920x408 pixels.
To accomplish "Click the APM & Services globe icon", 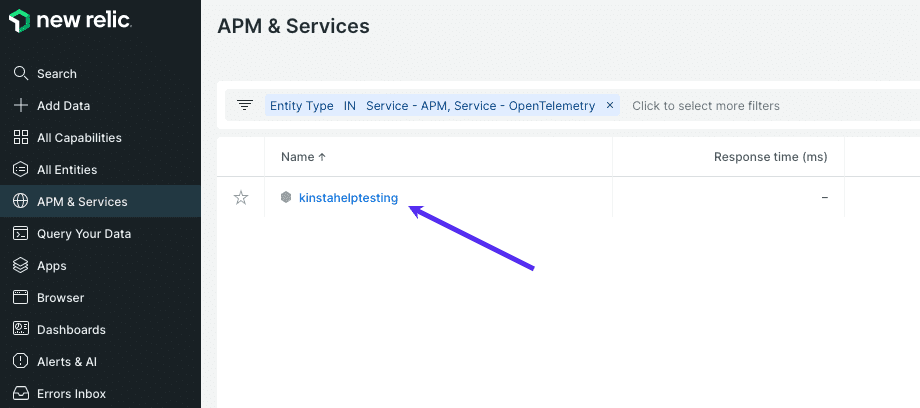I will click(x=20, y=202).
